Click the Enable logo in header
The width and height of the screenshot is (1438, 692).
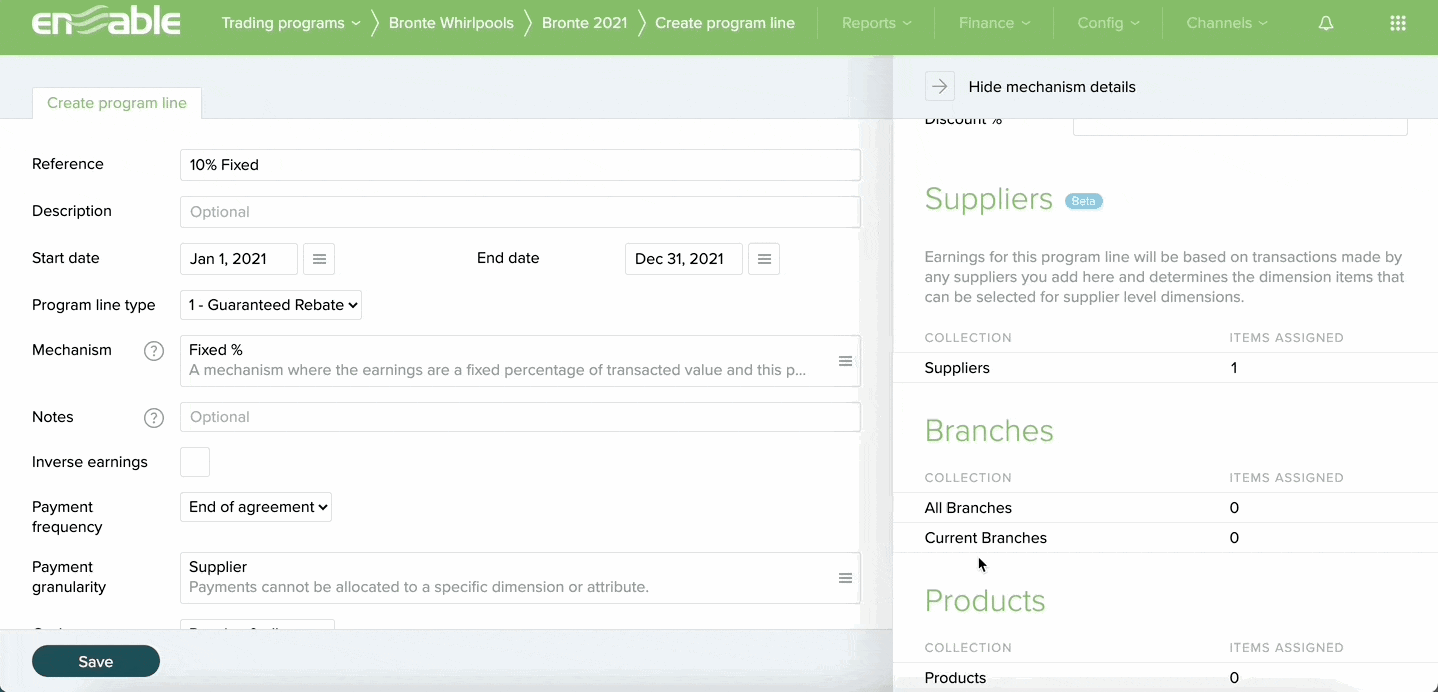[106, 23]
